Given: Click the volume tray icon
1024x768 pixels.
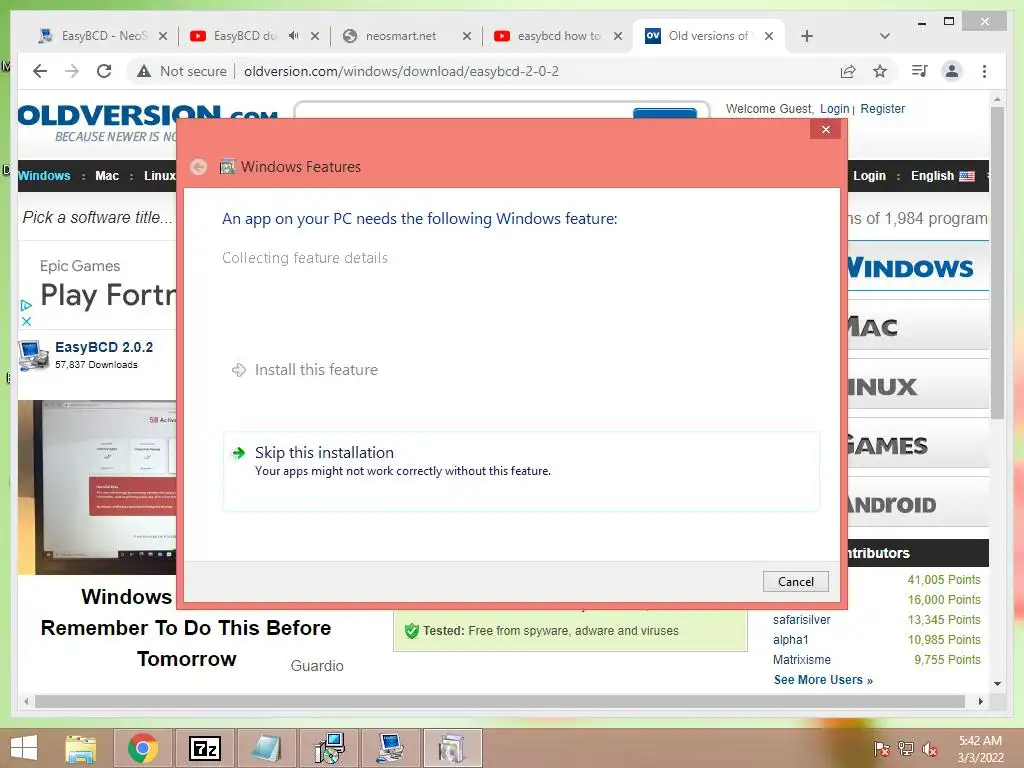Looking at the screenshot, I should point(929,749).
